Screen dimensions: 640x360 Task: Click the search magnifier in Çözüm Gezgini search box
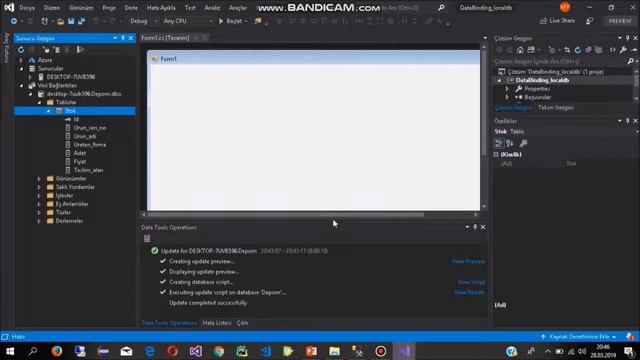coord(631,61)
